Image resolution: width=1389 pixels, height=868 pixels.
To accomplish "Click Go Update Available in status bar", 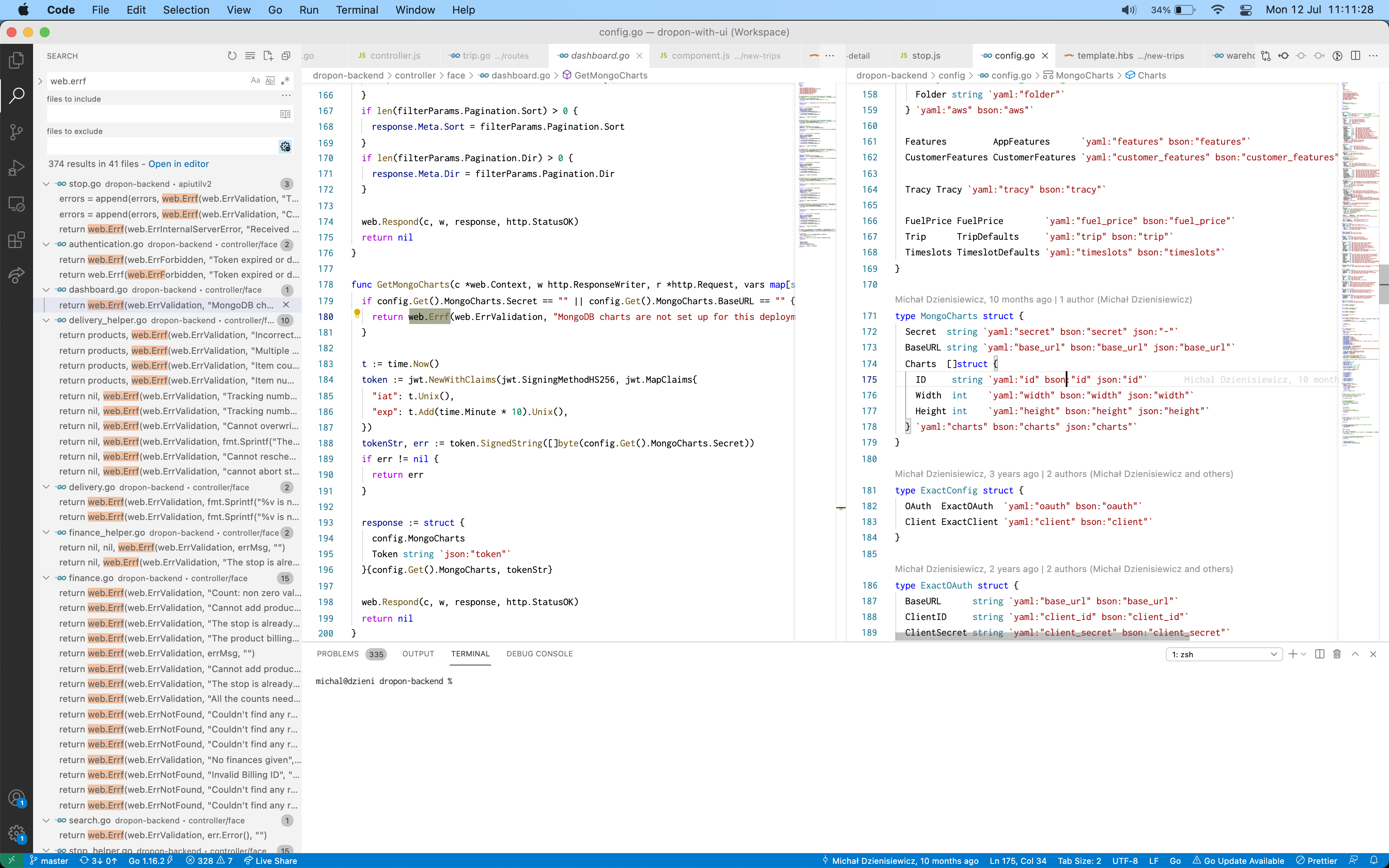I will point(1238,861).
